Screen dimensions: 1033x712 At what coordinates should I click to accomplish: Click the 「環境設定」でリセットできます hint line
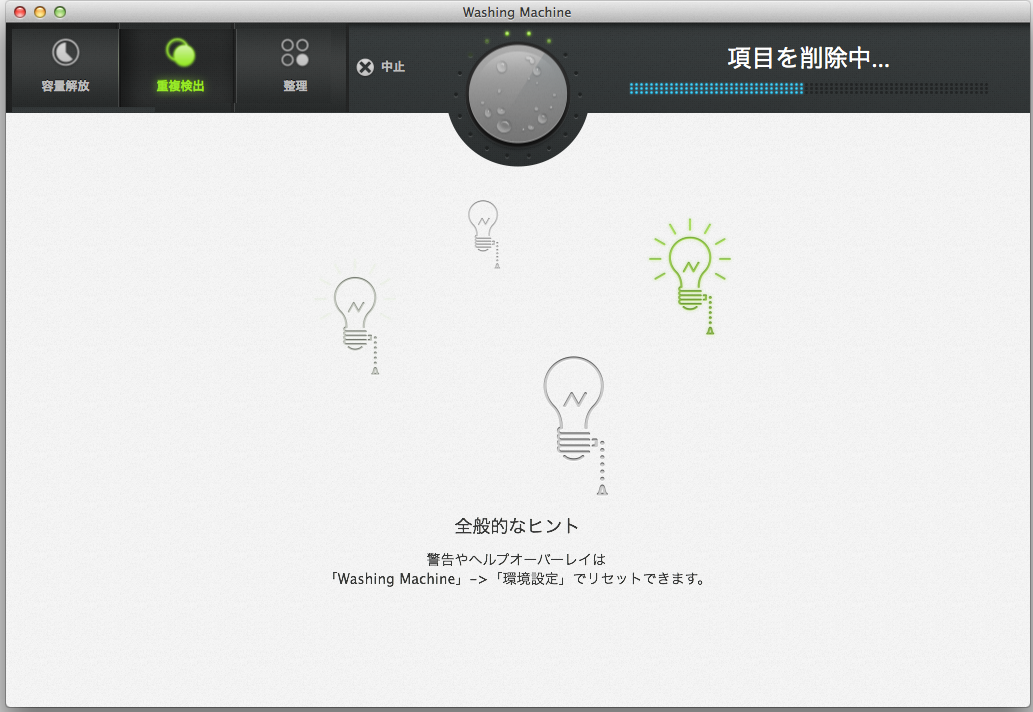(x=517, y=579)
